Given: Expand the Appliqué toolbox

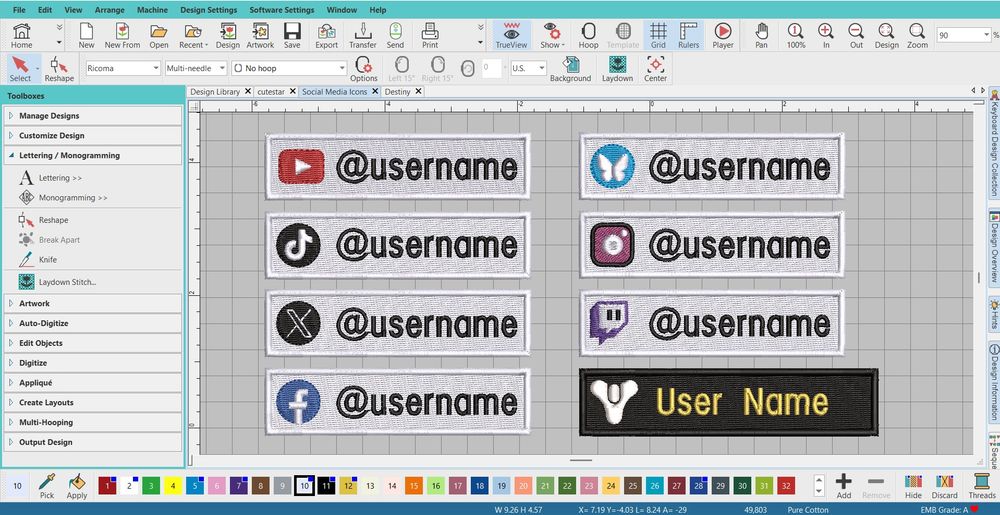Looking at the screenshot, I should click(93, 382).
